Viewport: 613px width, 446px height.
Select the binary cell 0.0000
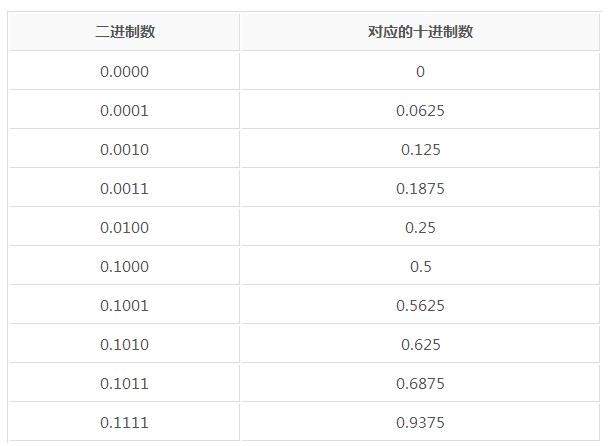[125, 71]
